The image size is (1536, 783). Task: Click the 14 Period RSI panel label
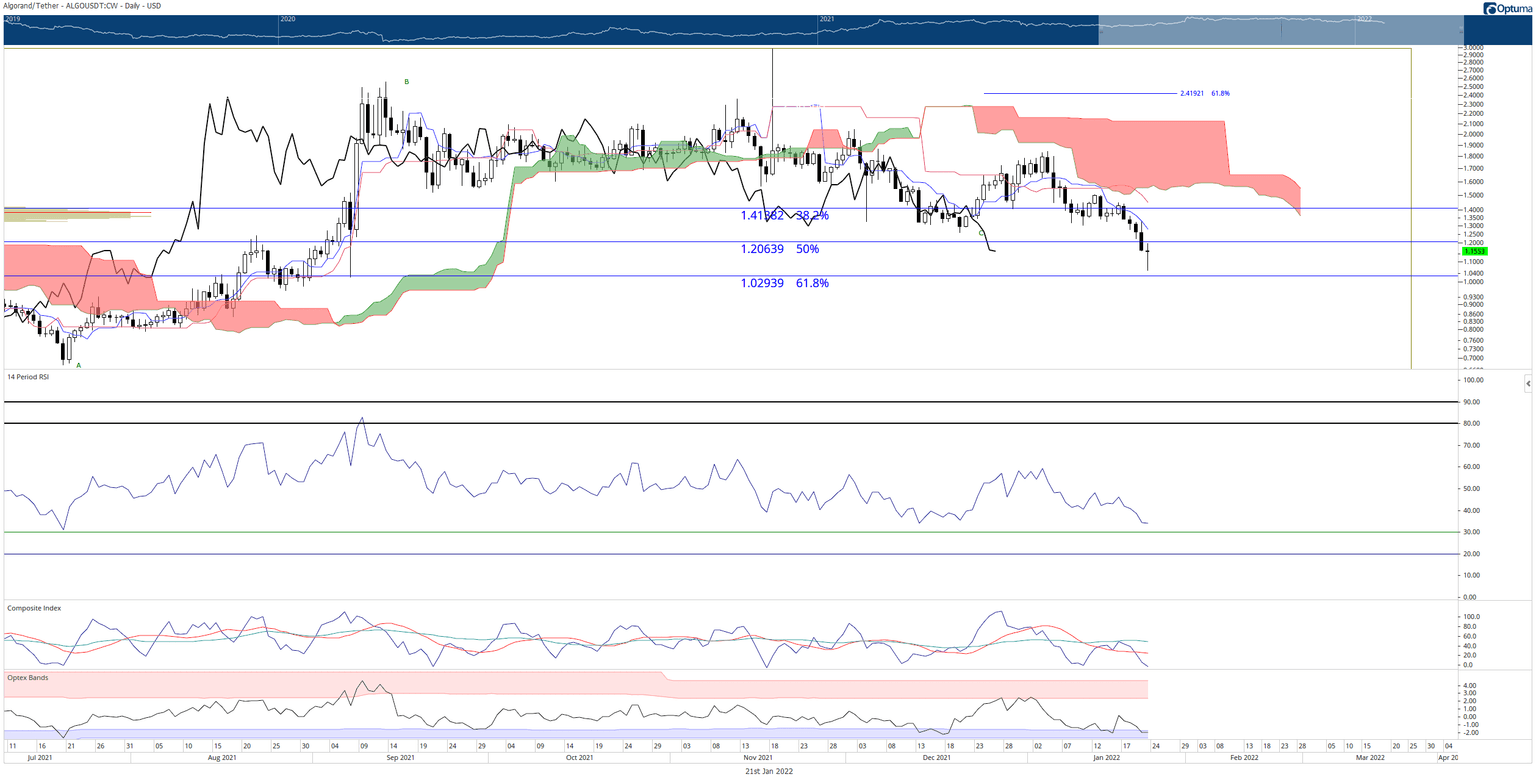click(29, 376)
